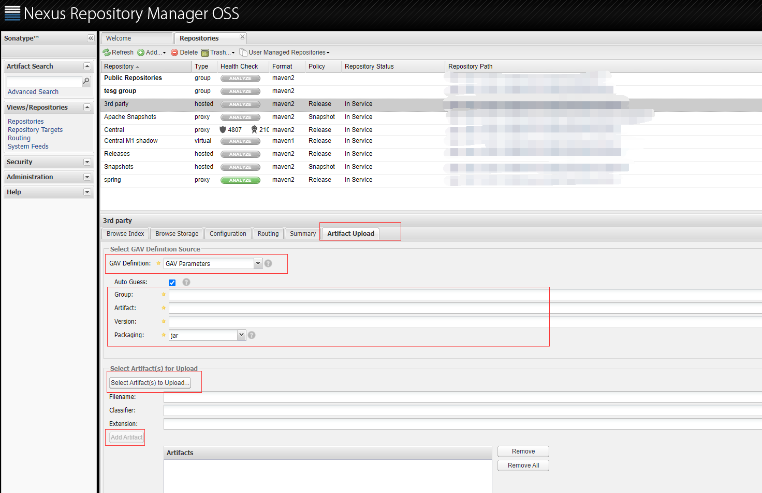Screen dimensions: 762x493
Task: Switch to the Summary tab
Action: coord(303,234)
